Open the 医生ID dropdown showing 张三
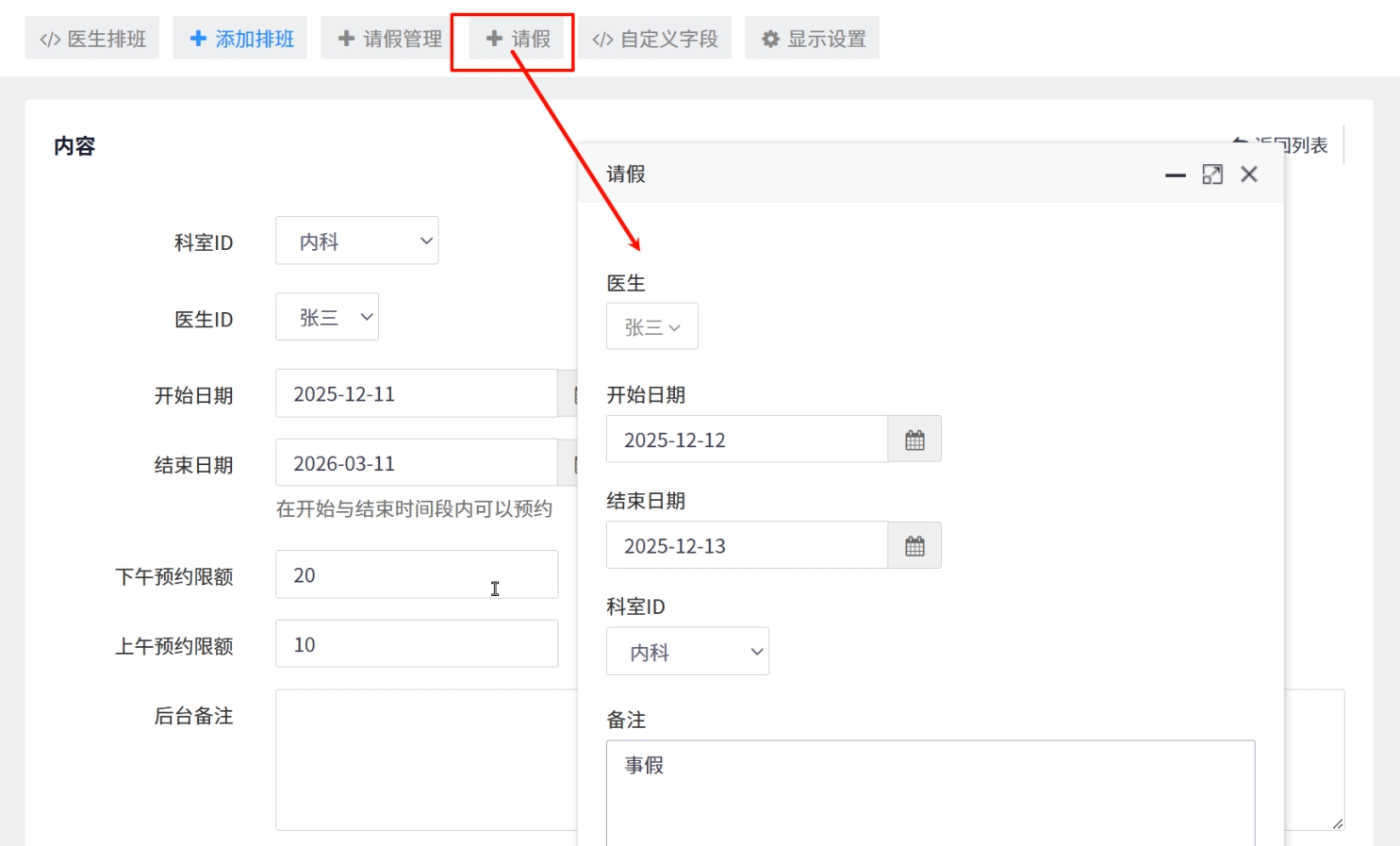 click(327, 318)
